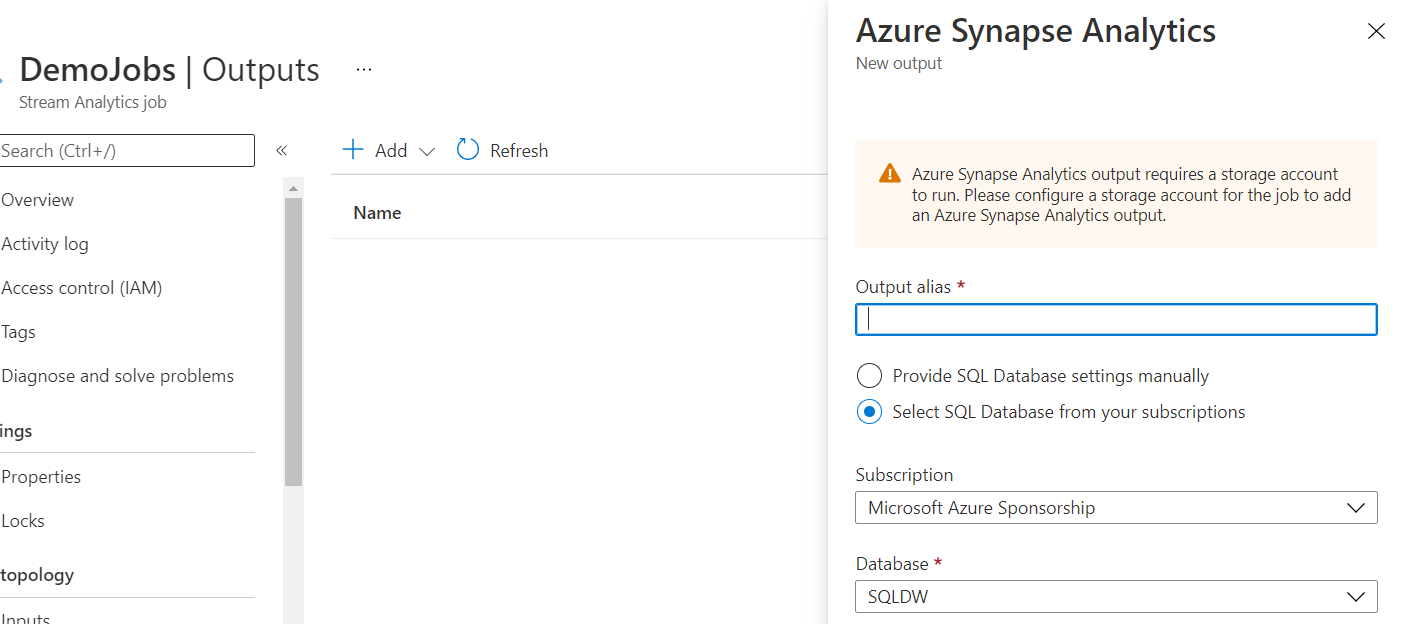Open the Database SQLDW dropdown

(1116, 597)
